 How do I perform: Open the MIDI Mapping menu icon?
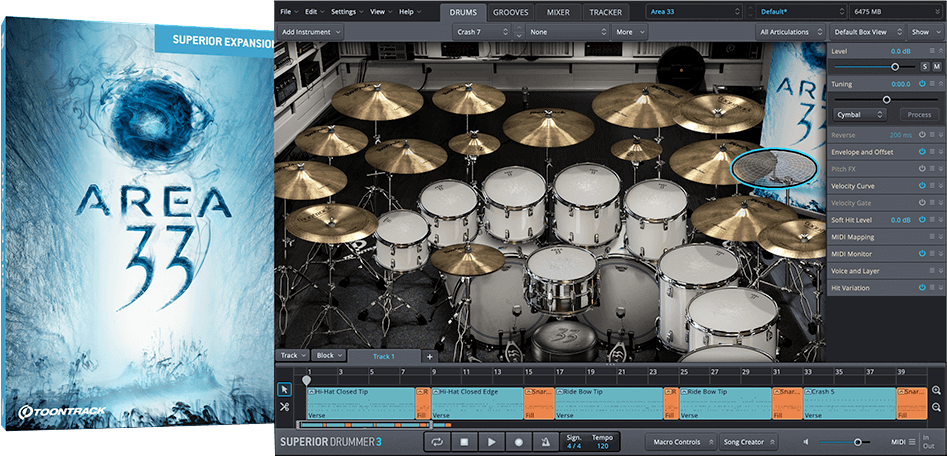(x=932, y=237)
